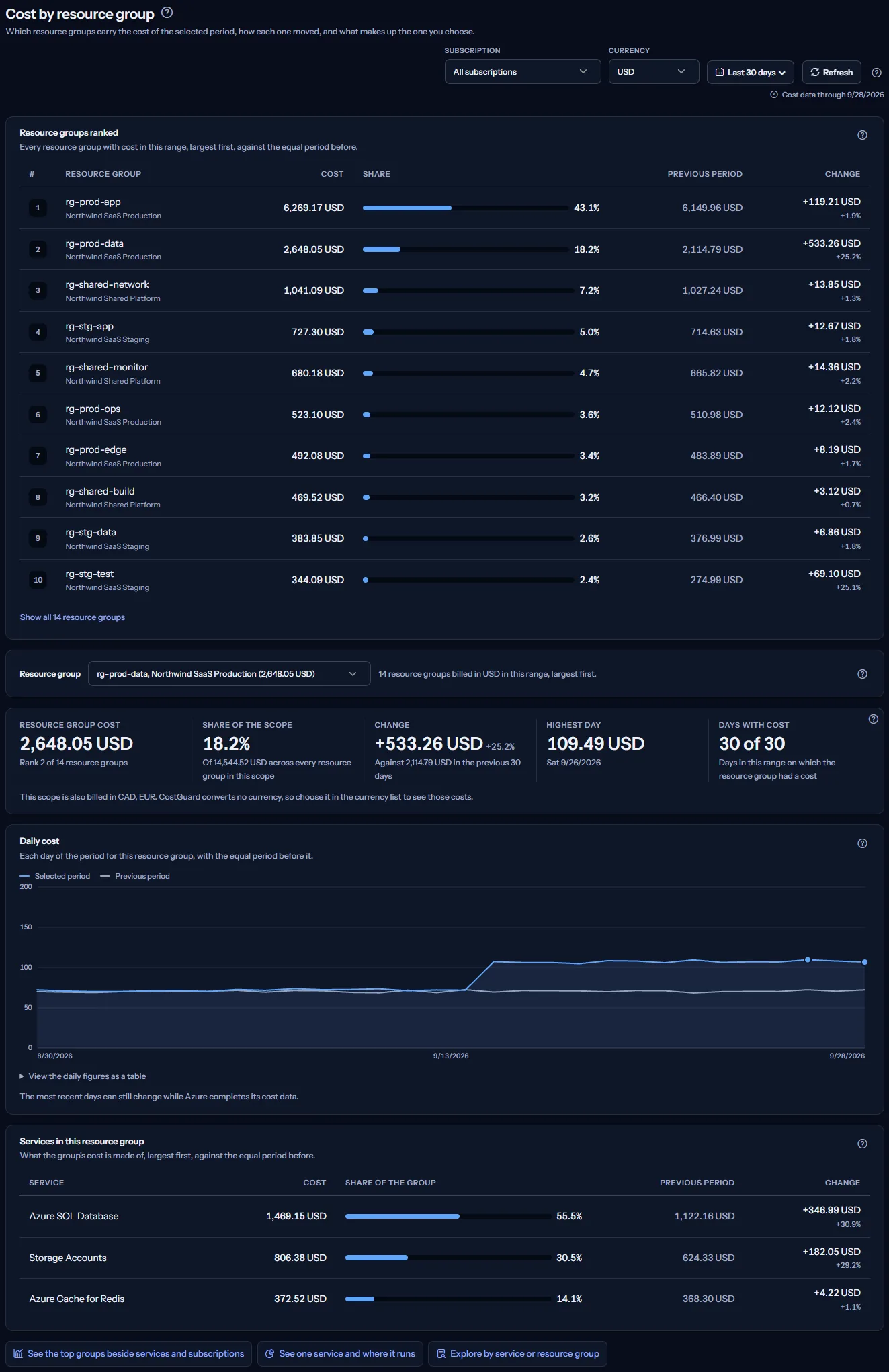Click the highest-day marker point on the chart

808,960
